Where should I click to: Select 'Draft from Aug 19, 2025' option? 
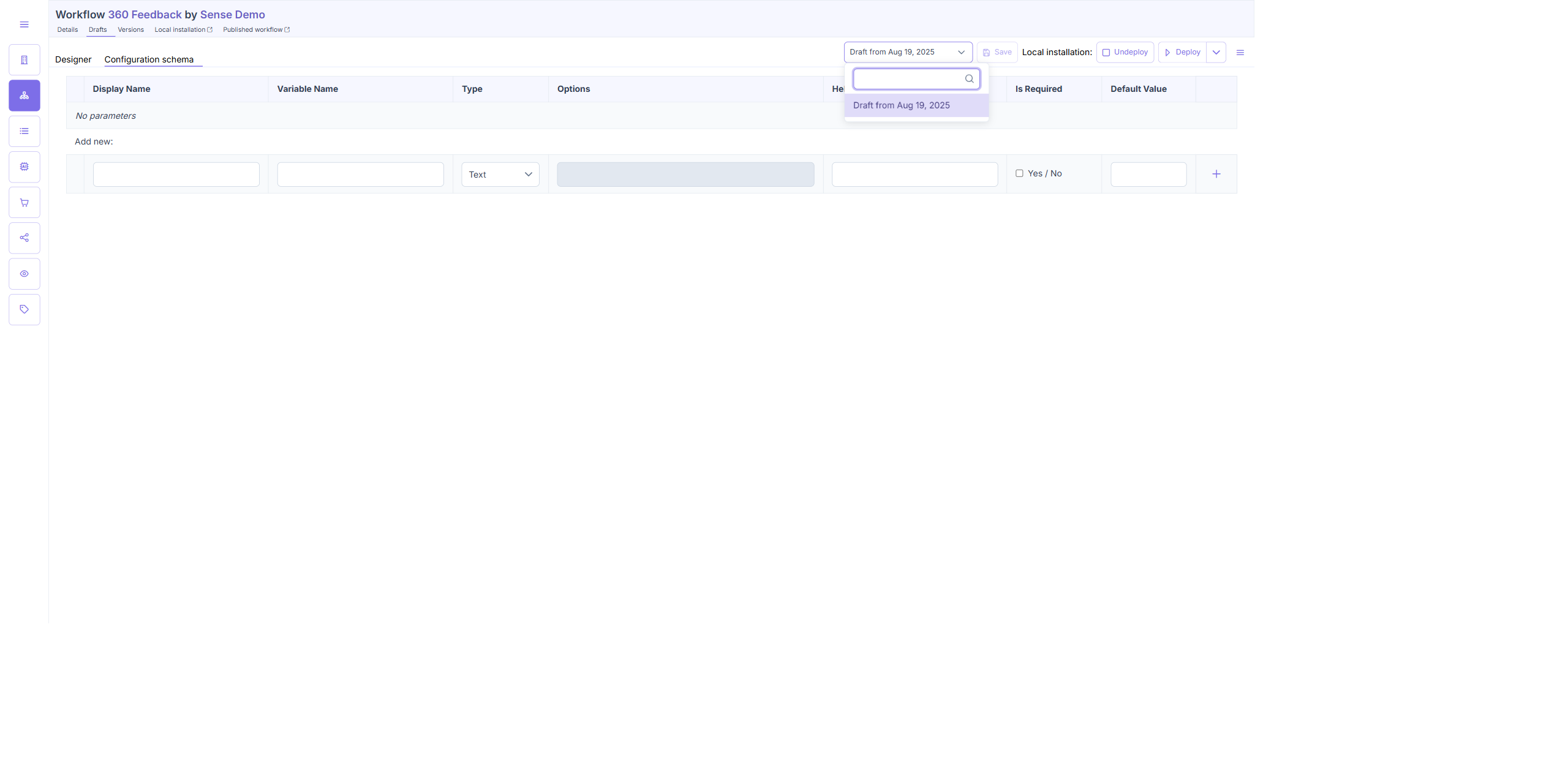click(x=916, y=105)
